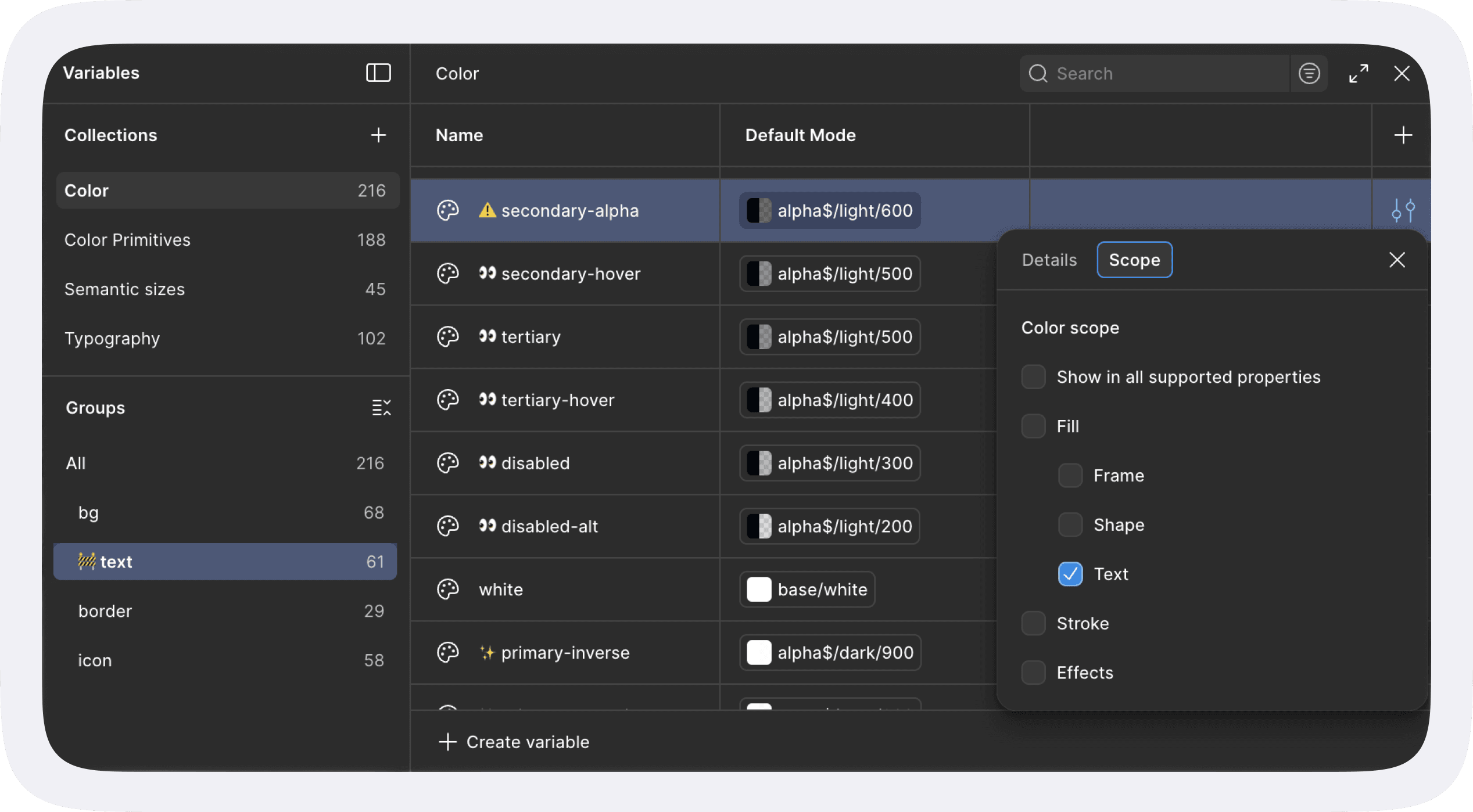The image size is (1473, 812).
Task: Uncheck the Text scope checkbox
Action: [x=1070, y=574]
